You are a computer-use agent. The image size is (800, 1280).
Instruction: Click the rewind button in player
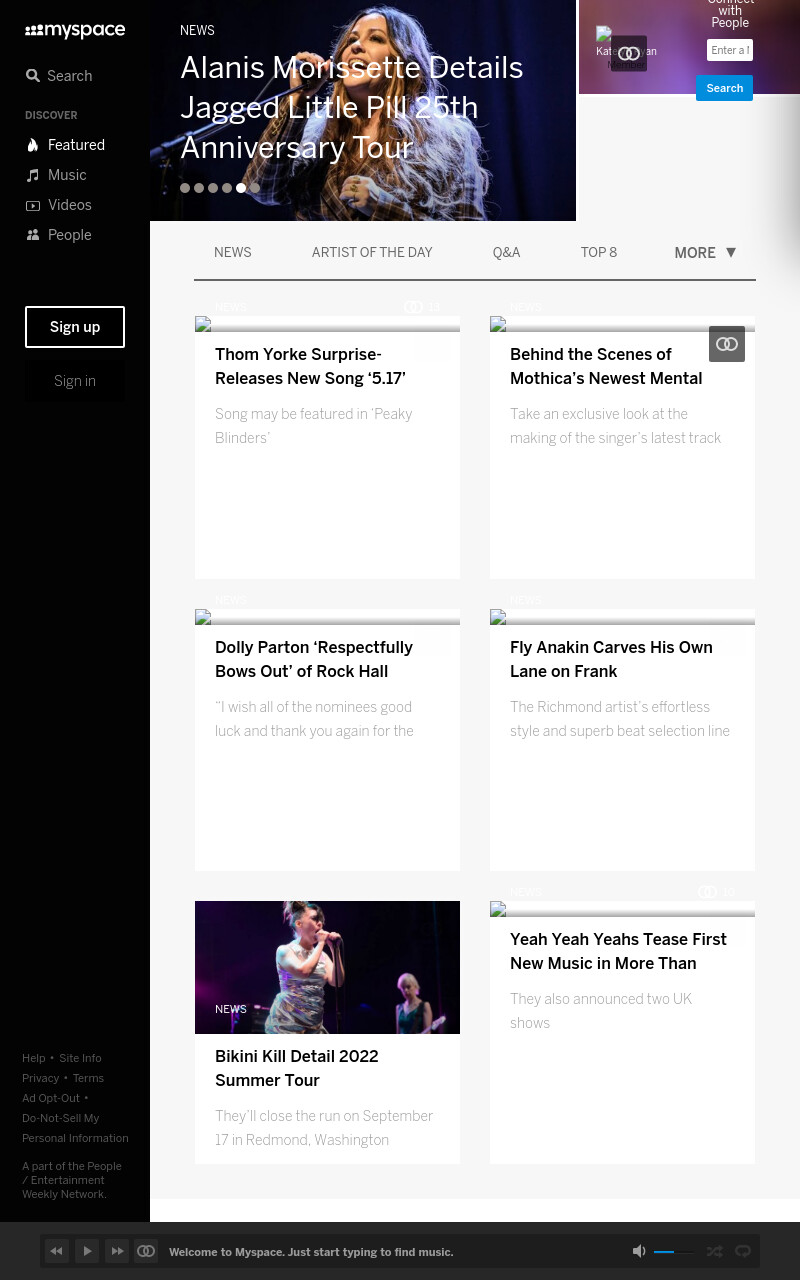tap(57, 1251)
